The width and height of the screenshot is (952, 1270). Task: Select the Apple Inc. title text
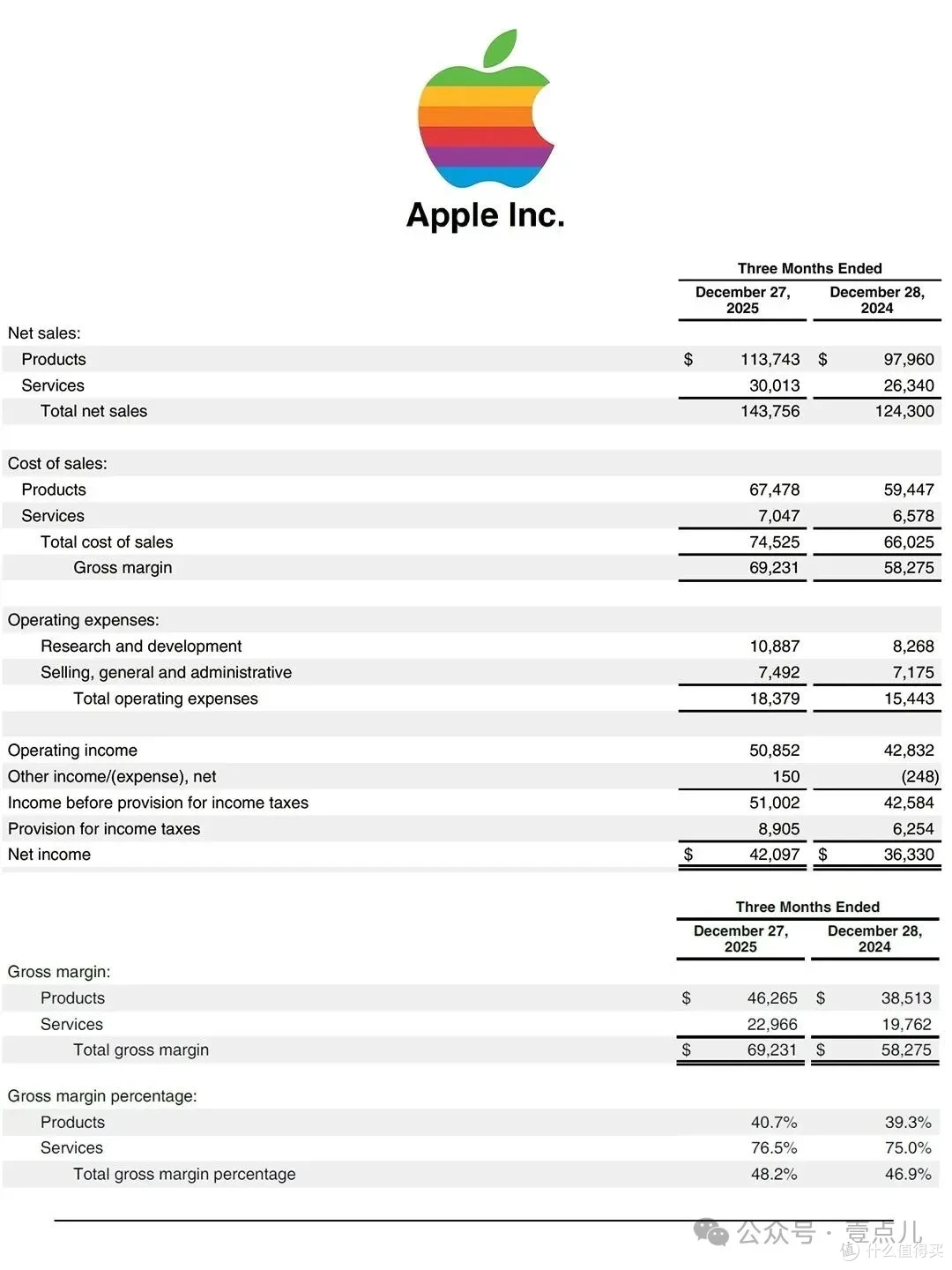point(486,215)
